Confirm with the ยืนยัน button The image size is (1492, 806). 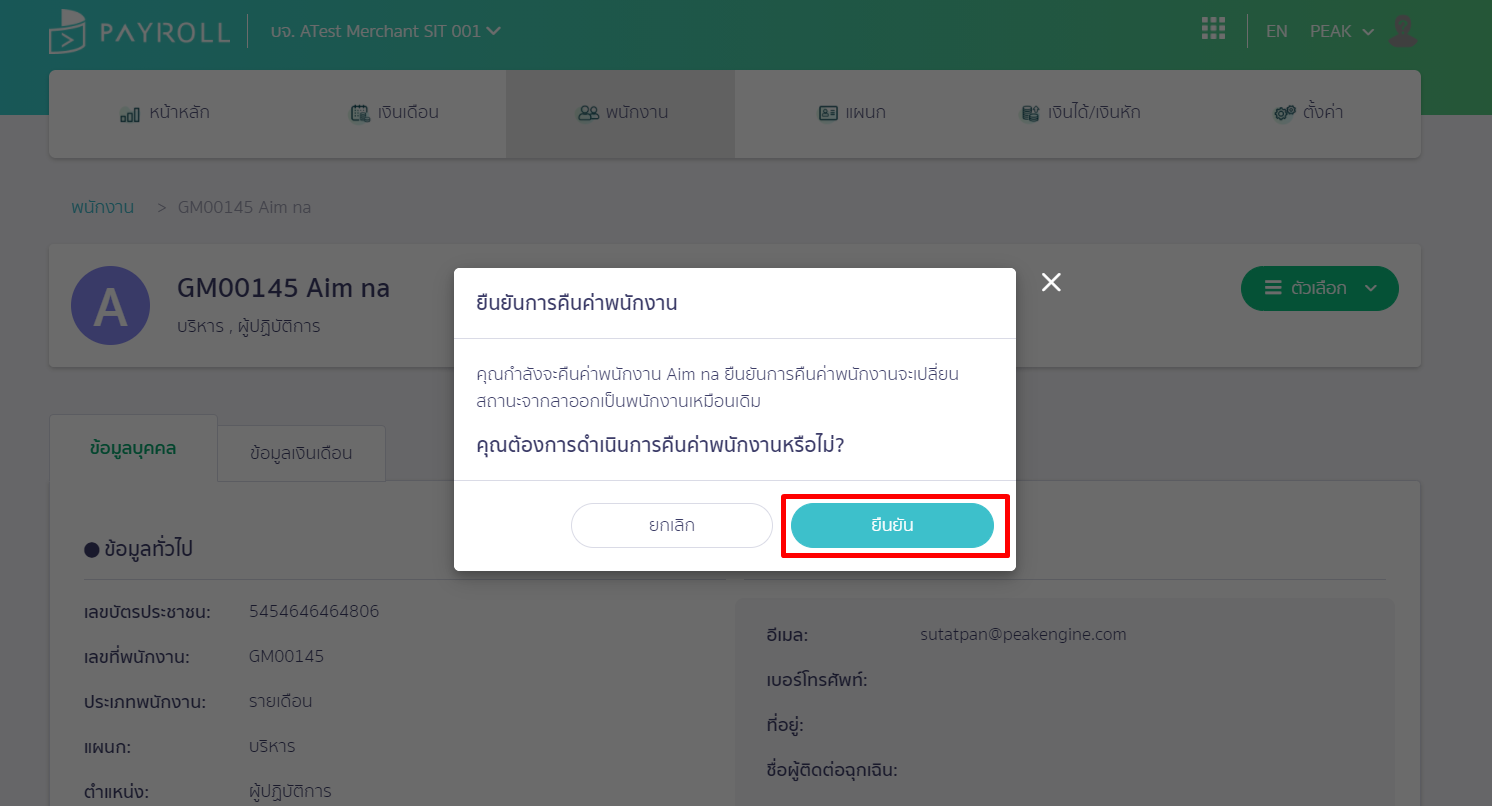coord(892,526)
